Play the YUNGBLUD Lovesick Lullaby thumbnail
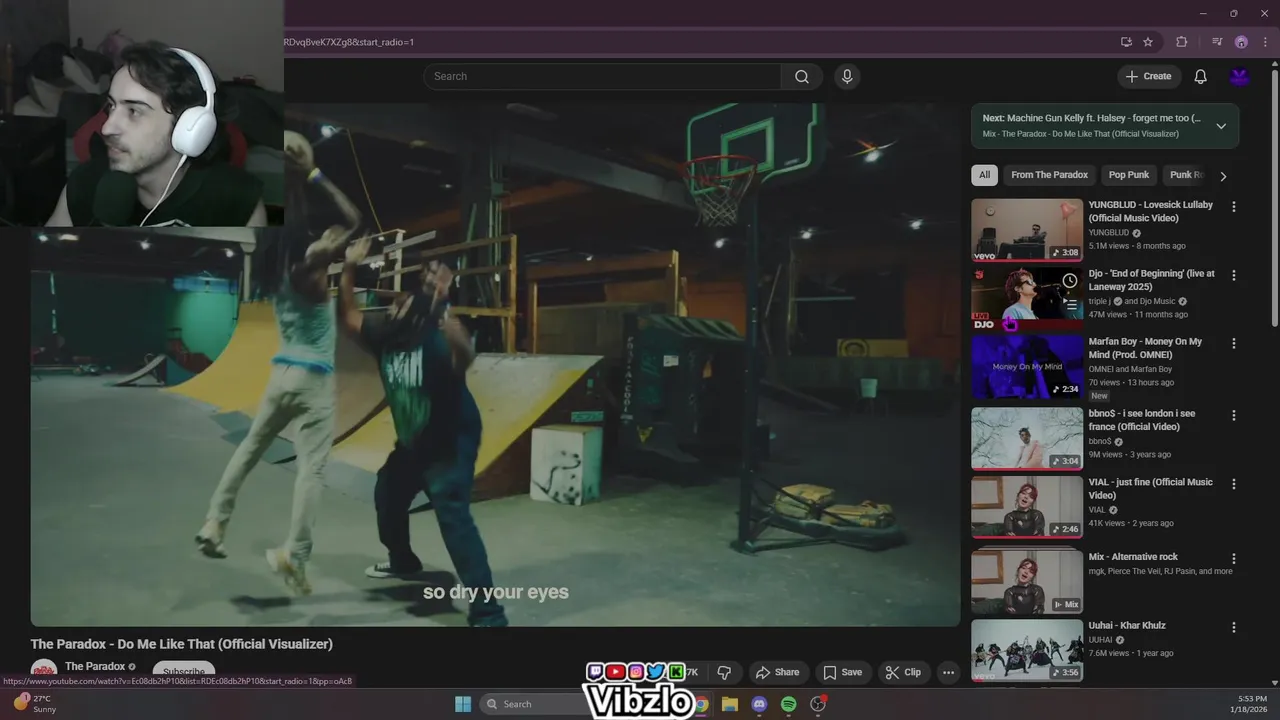 pos(1027,230)
